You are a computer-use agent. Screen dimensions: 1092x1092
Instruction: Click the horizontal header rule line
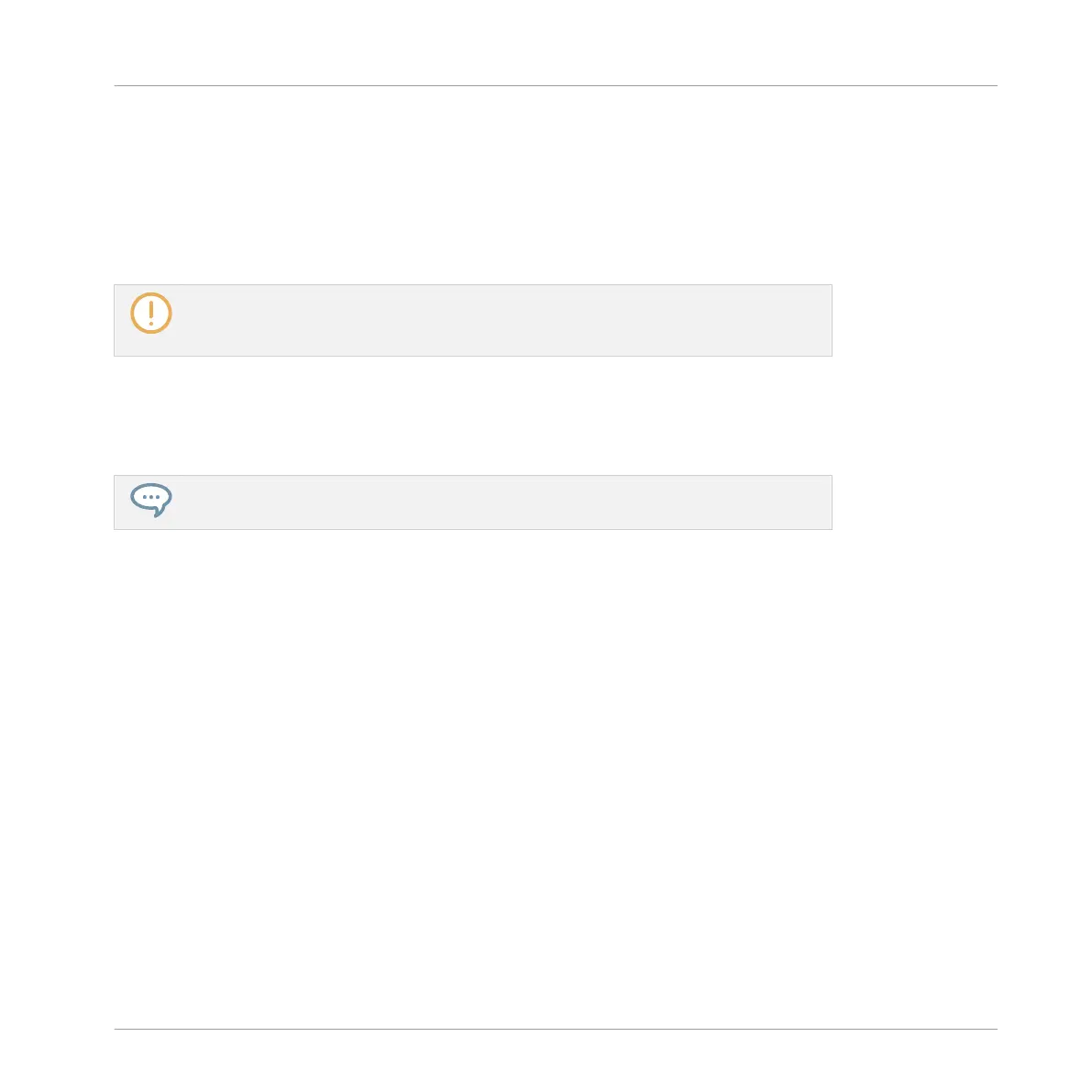[556, 85]
